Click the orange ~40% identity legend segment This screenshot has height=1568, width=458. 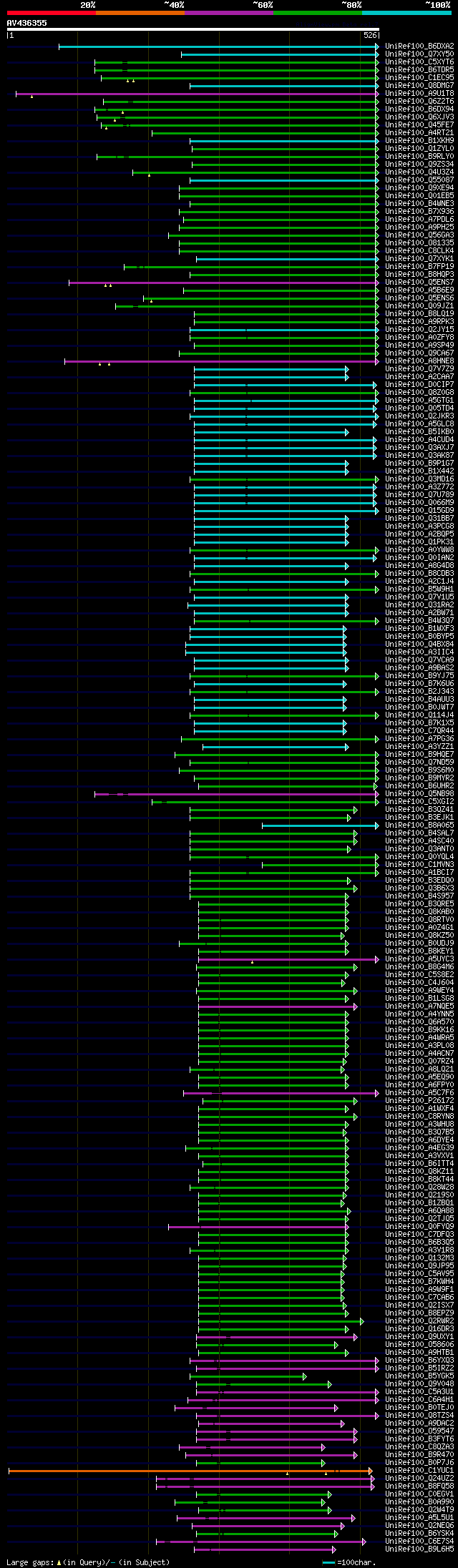point(140,13)
